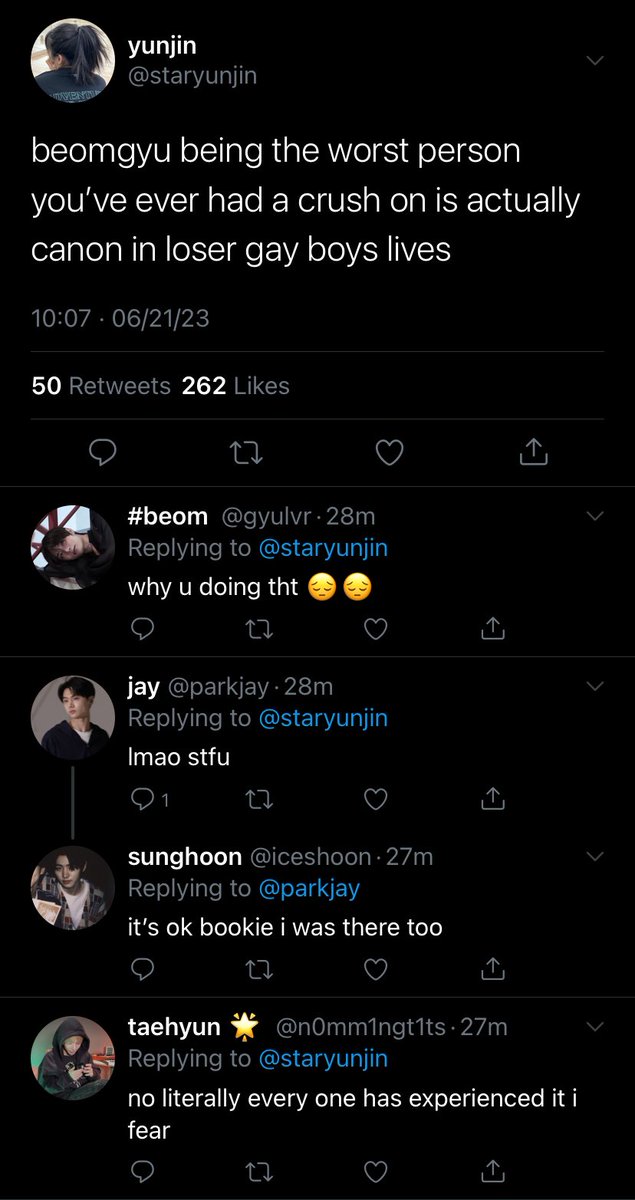Screen dimensions: 635x1200
Task: Open taehyun's profile avatar
Action: point(72,1056)
